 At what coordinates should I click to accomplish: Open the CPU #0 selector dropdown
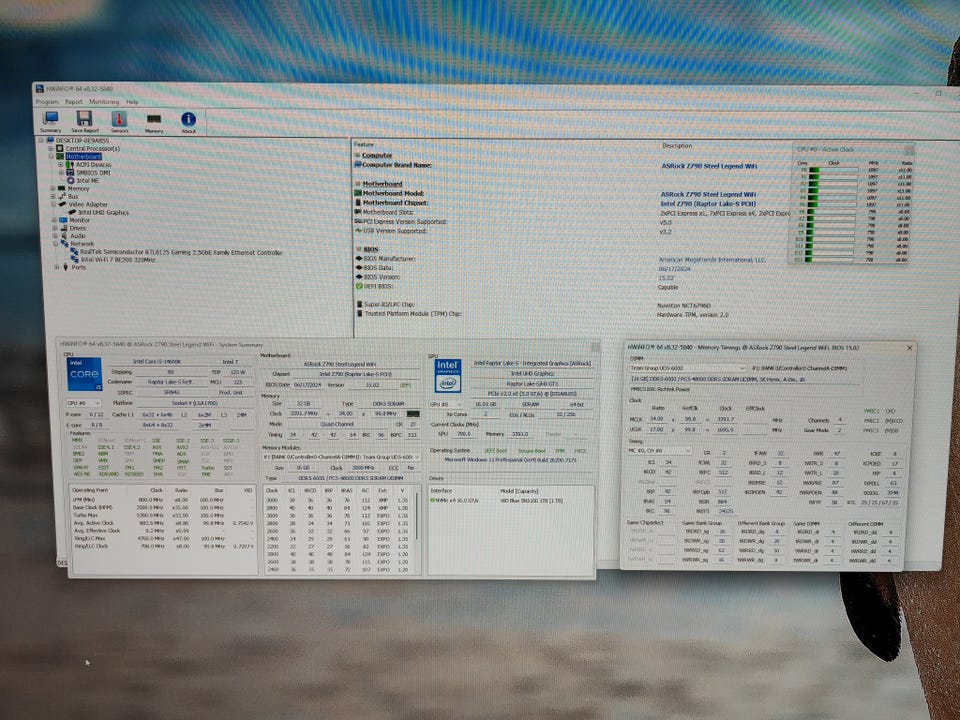(x=84, y=403)
